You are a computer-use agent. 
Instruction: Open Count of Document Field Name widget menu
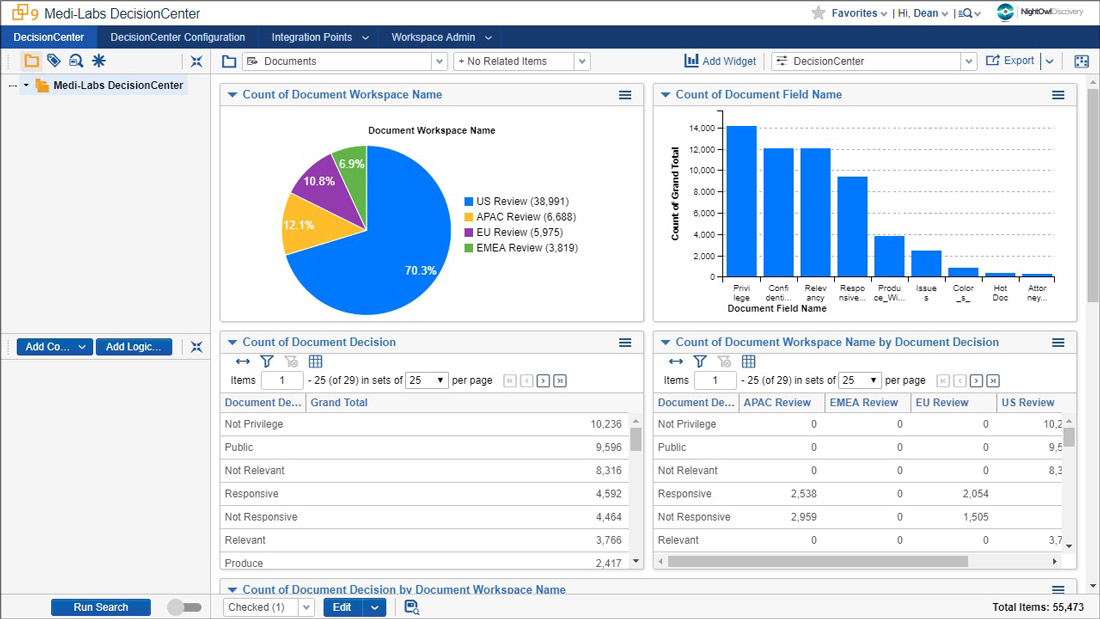pos(1058,95)
